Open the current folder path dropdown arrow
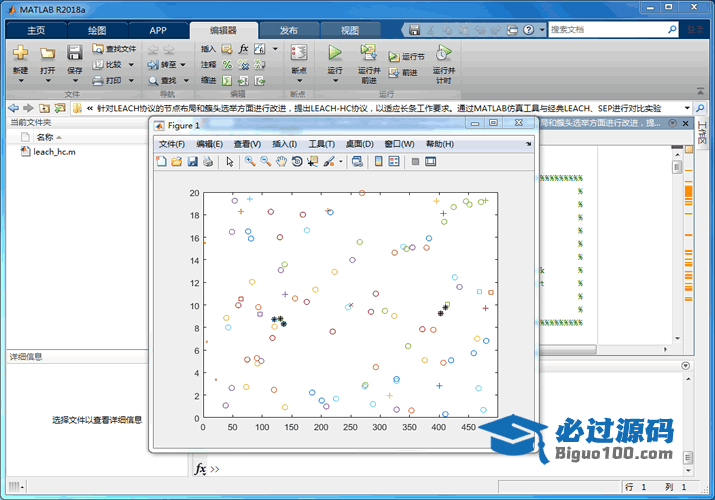Viewport: 715px width, 500px height. coord(687,108)
